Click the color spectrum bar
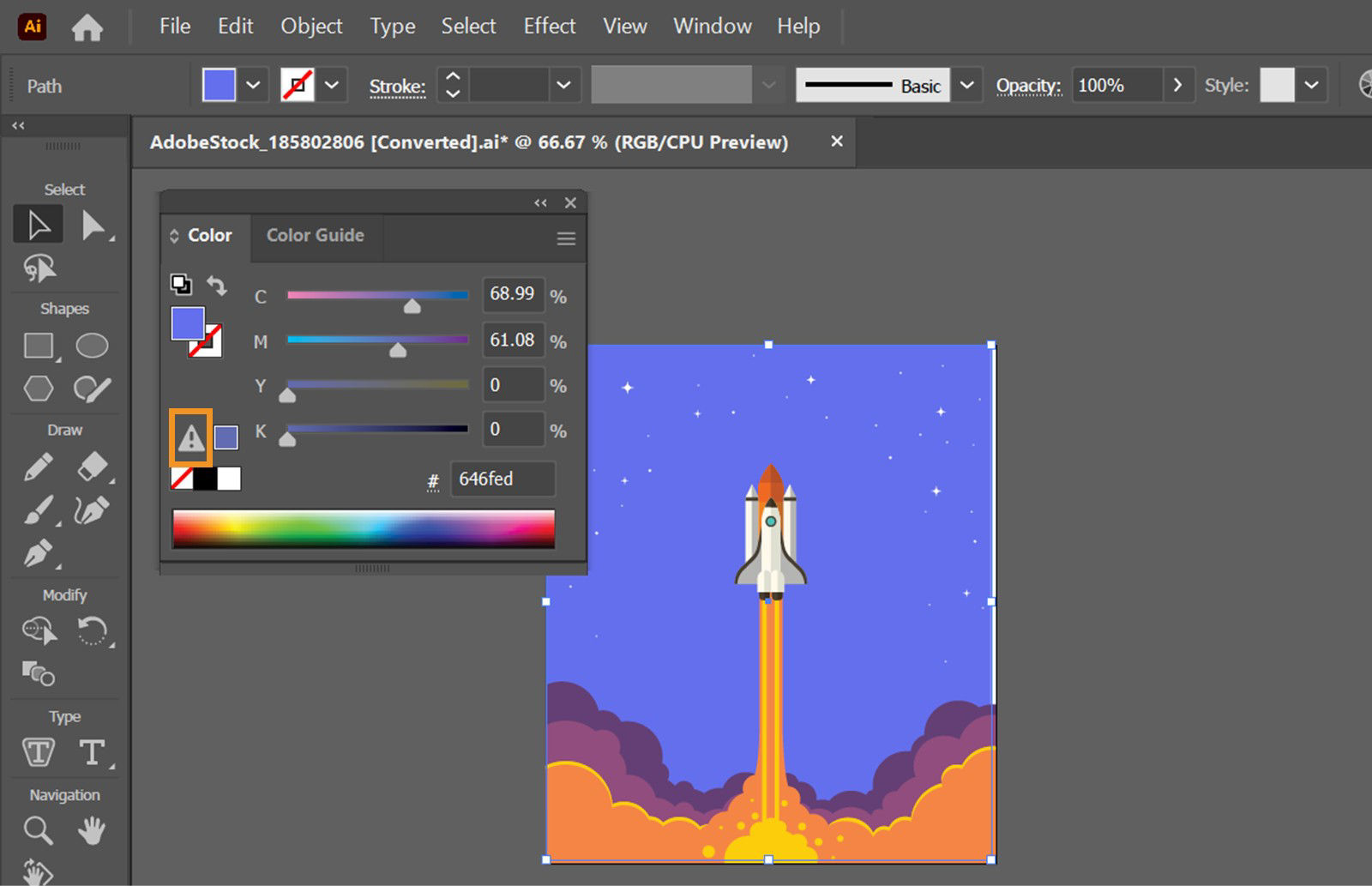 click(x=364, y=528)
